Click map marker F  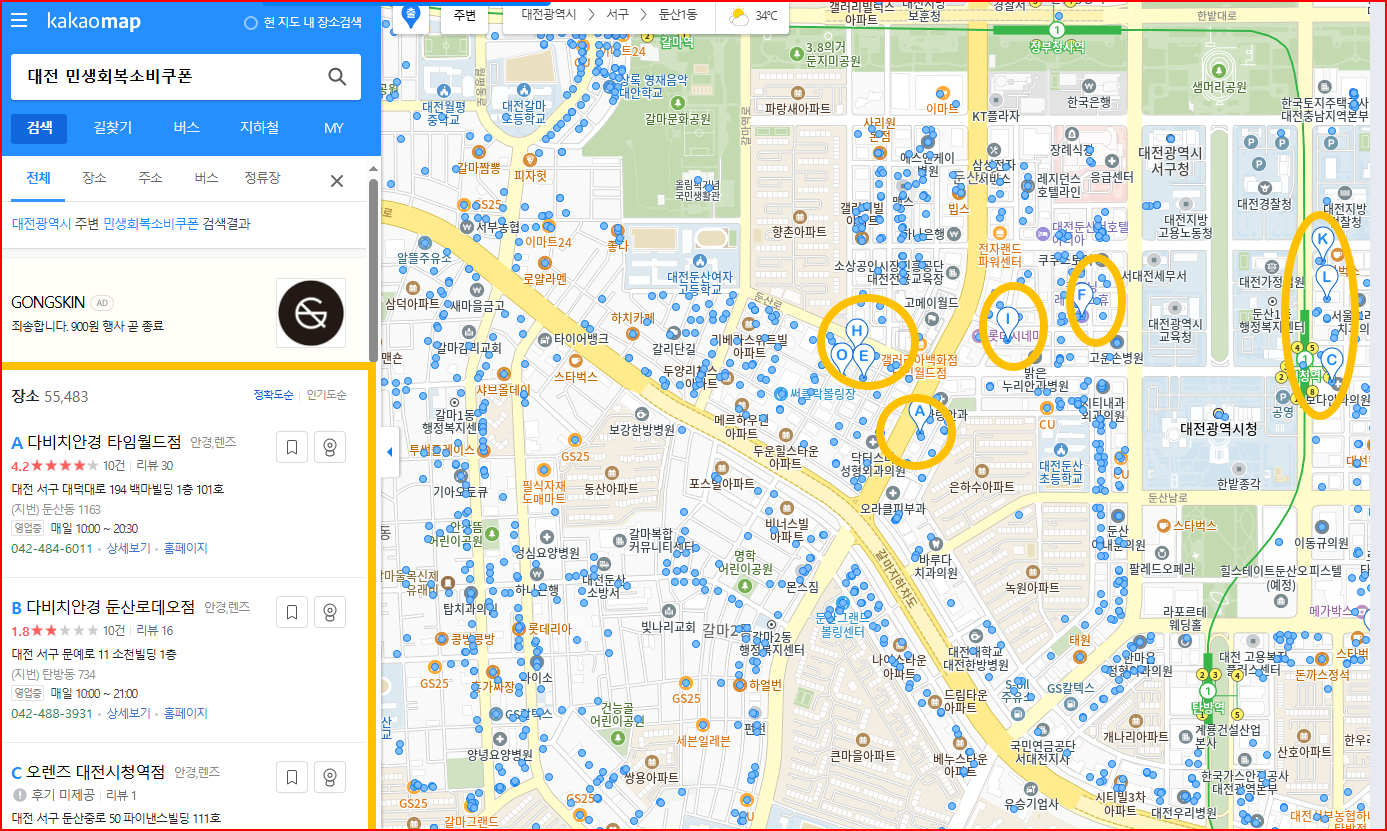1081,296
